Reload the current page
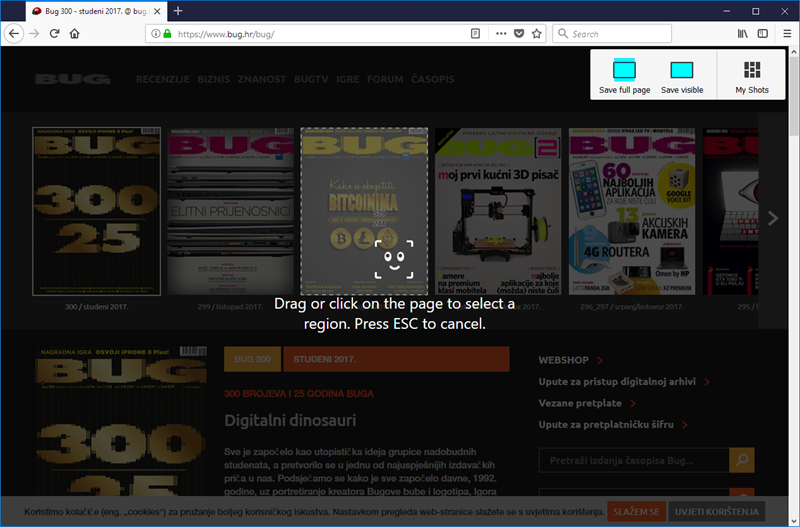The height and width of the screenshot is (527, 800). [53, 33]
